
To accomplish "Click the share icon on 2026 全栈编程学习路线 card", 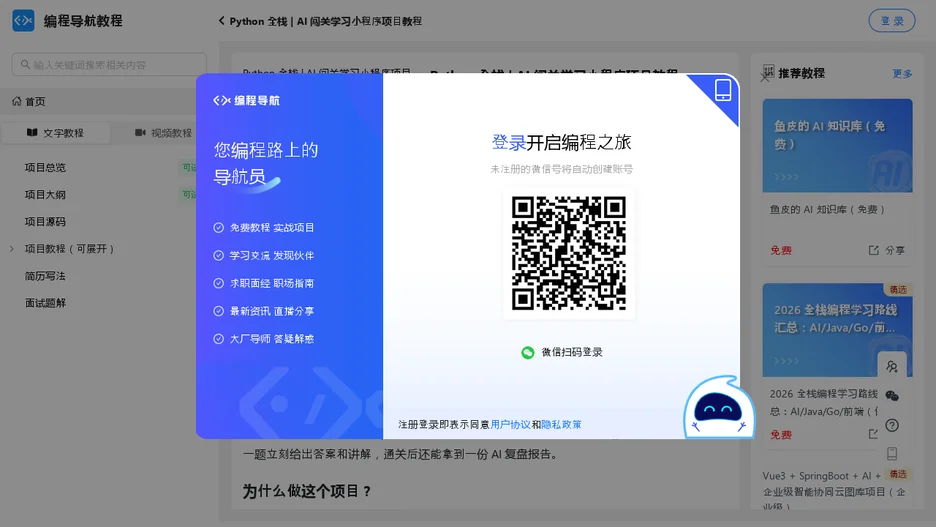I will coord(873,434).
